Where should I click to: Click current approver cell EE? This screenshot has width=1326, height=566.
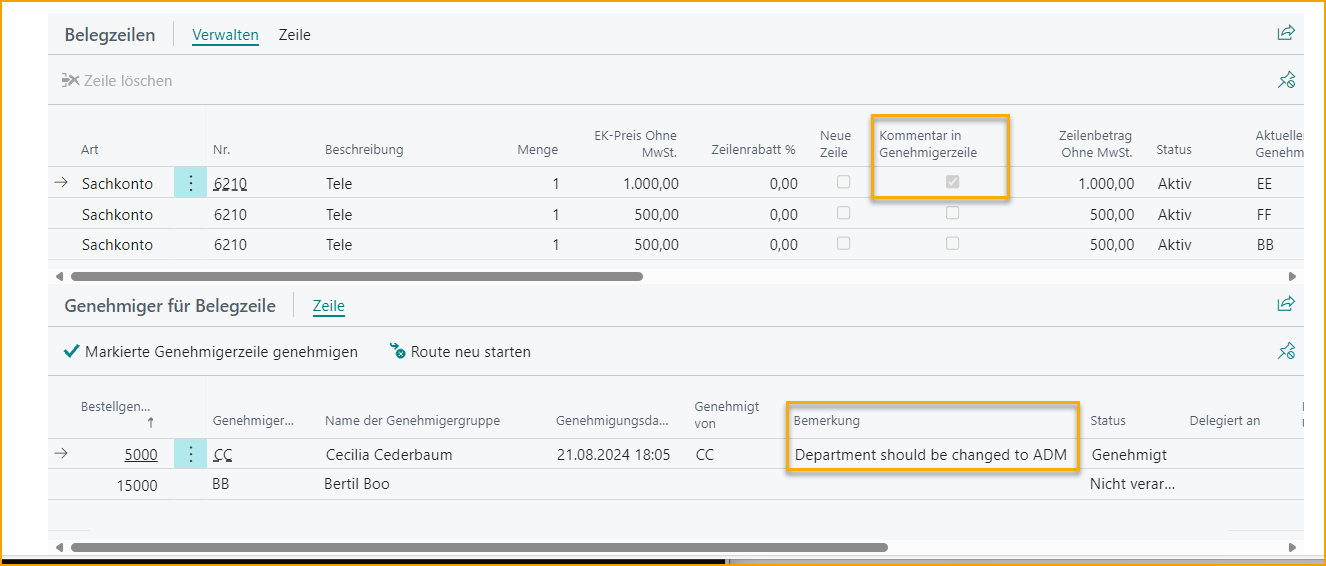(x=1265, y=184)
